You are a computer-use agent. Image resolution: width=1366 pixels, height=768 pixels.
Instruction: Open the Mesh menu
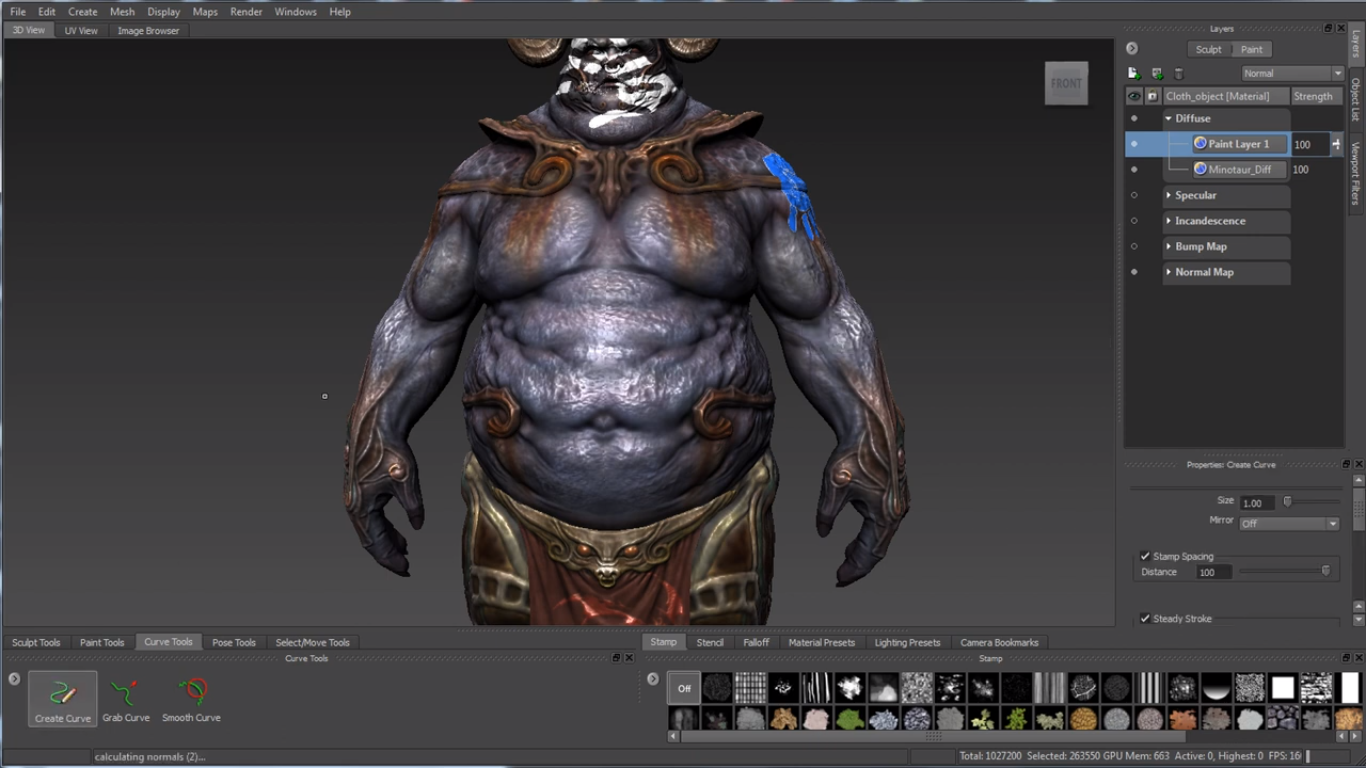[x=122, y=12]
